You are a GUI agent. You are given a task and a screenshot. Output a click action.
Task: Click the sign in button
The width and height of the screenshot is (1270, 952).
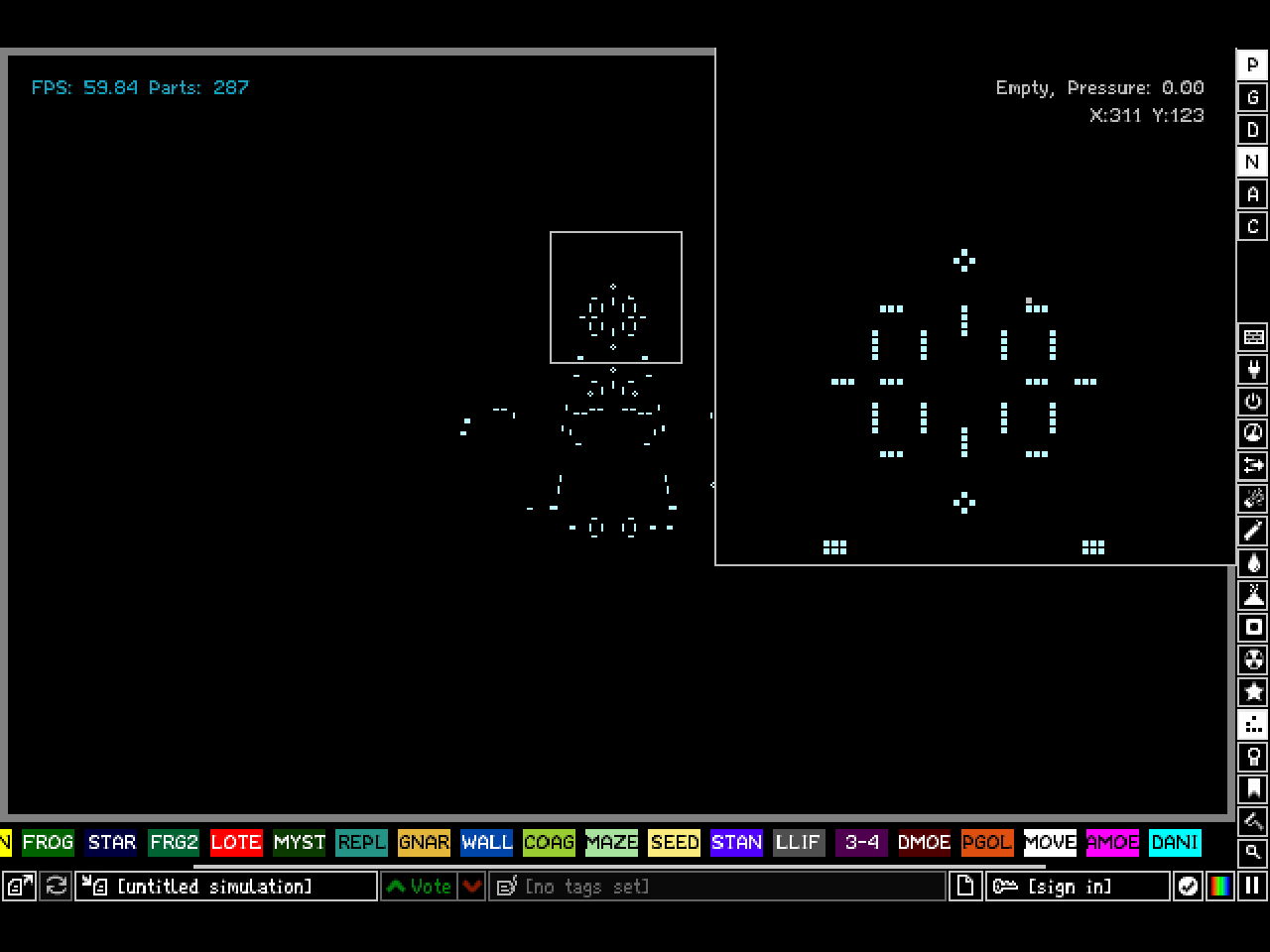pos(1078,886)
